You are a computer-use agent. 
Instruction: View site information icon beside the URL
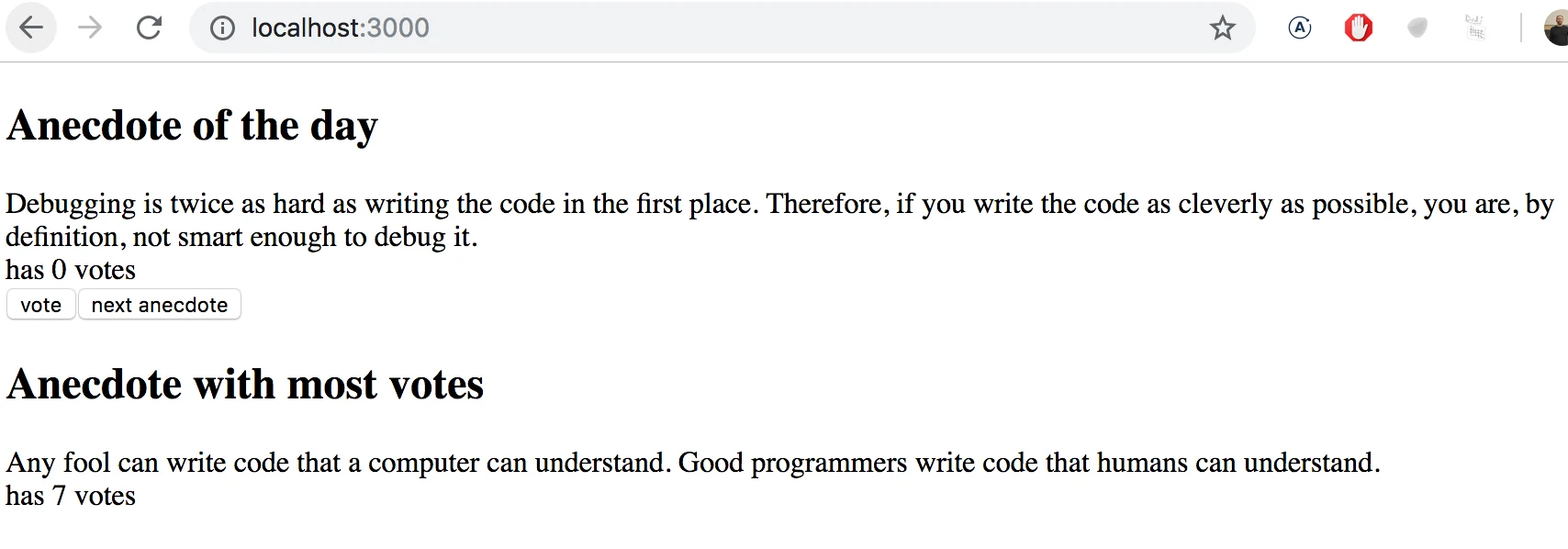pos(222,28)
